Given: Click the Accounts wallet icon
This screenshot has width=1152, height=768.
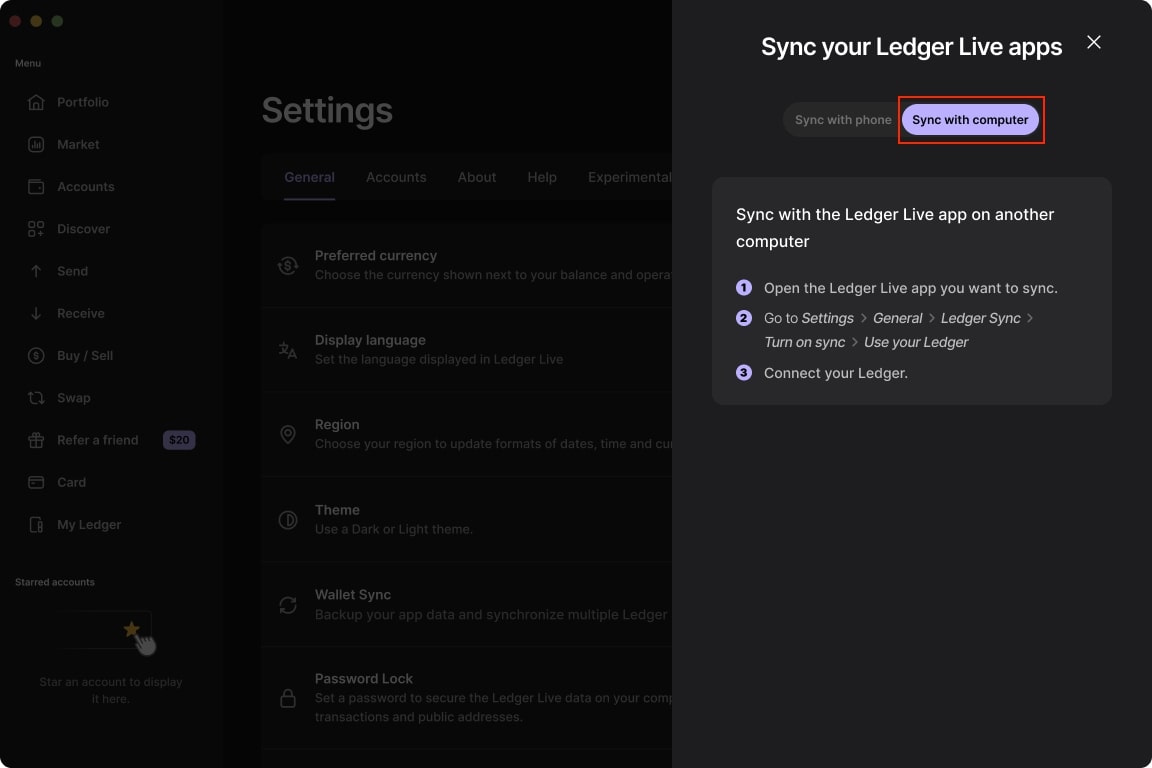Looking at the screenshot, I should pyautogui.click(x=36, y=187).
